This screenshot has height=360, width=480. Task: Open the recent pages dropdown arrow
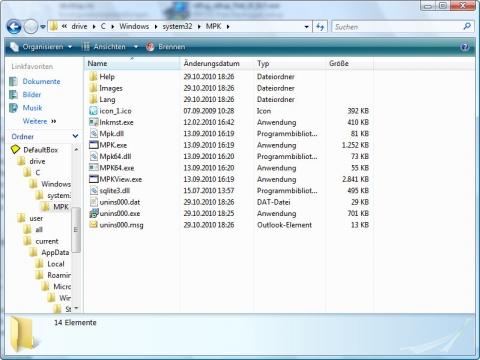pyautogui.click(x=43, y=27)
